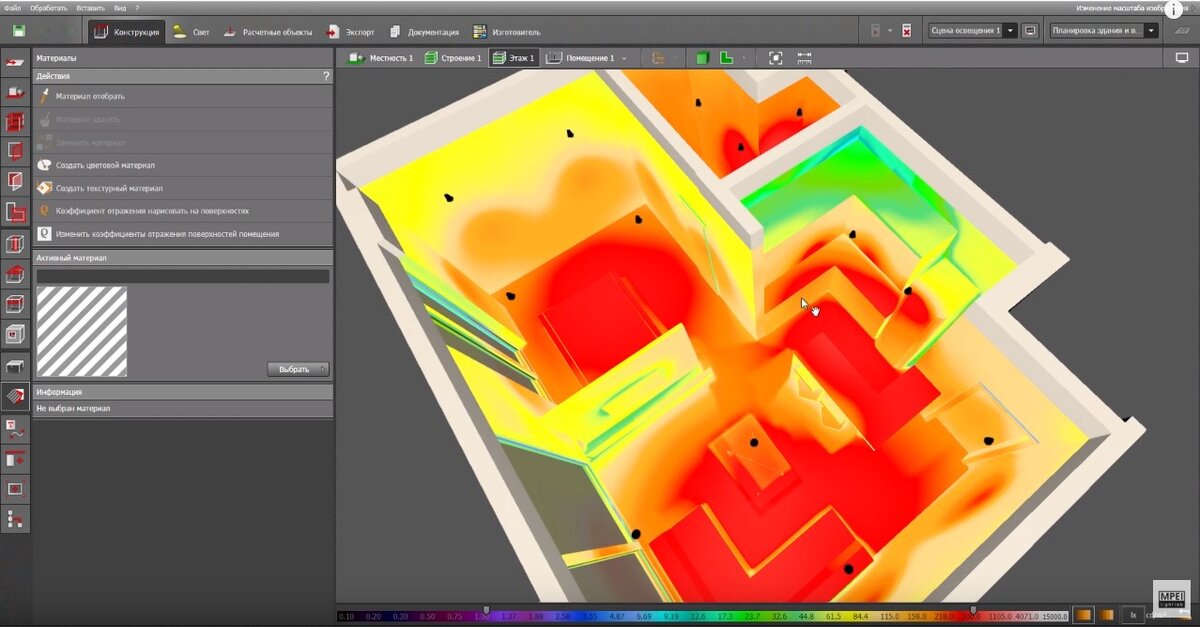The height and width of the screenshot is (627, 1200).
Task: Click the Выбрать button
Action: pos(298,369)
